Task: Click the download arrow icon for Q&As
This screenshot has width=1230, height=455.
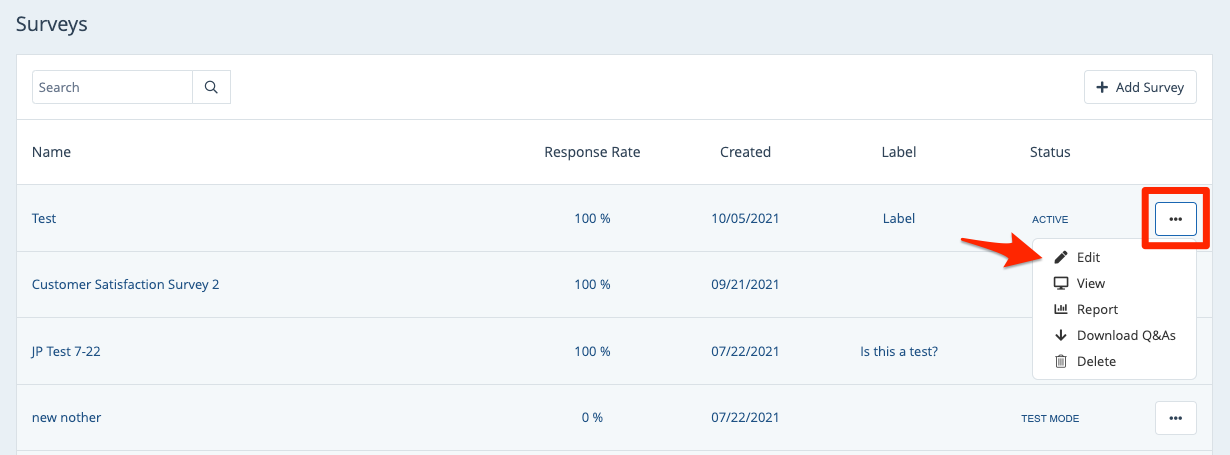Action: coord(1061,335)
